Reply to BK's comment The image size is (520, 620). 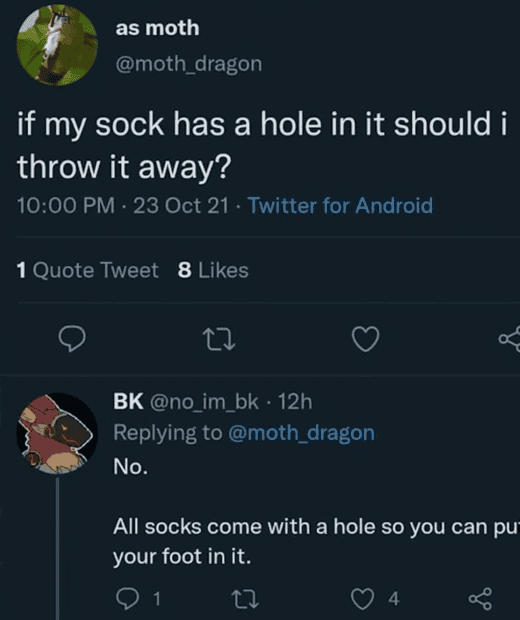127,599
